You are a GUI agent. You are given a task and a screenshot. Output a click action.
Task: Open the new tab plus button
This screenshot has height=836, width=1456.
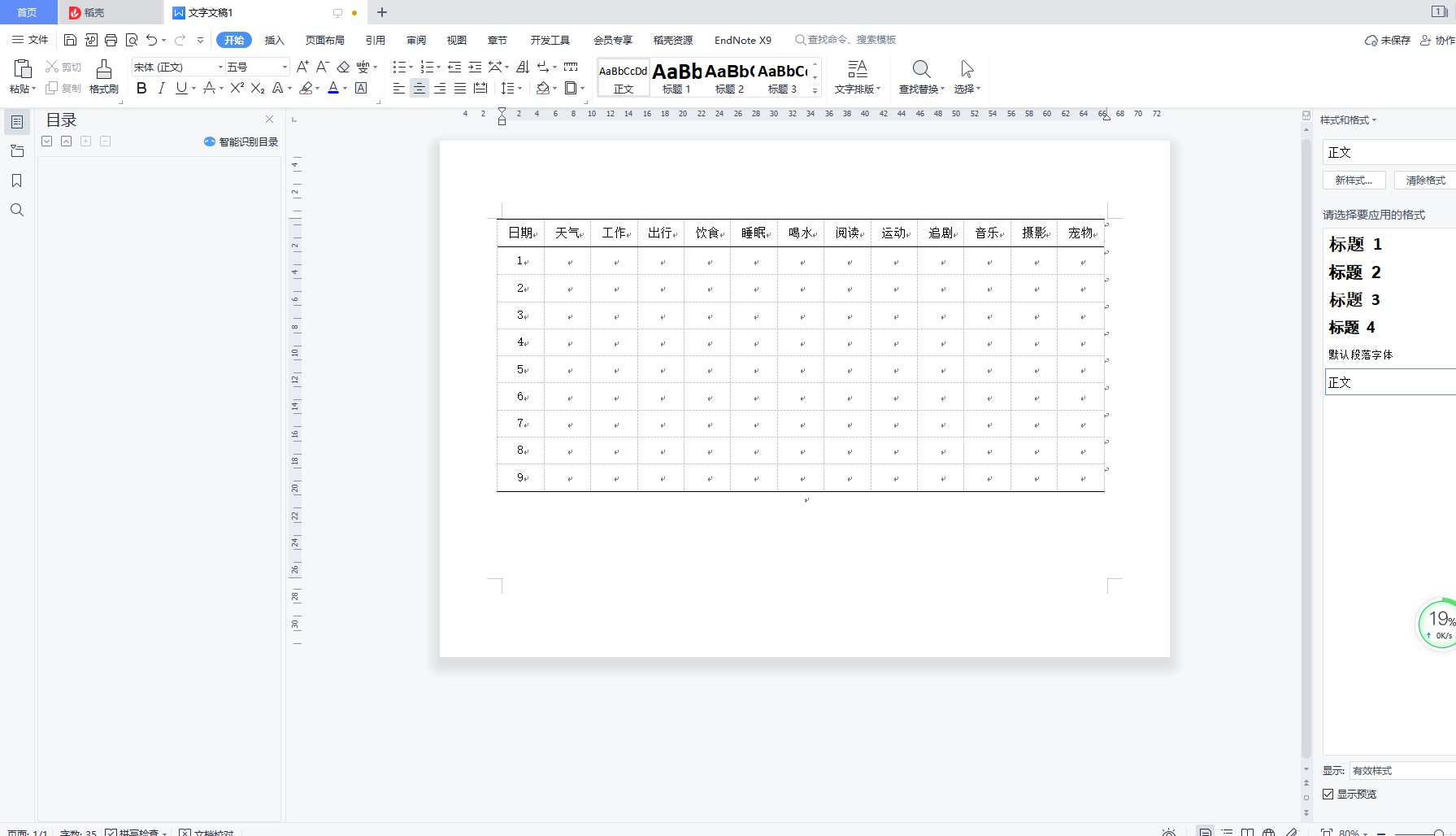(382, 12)
